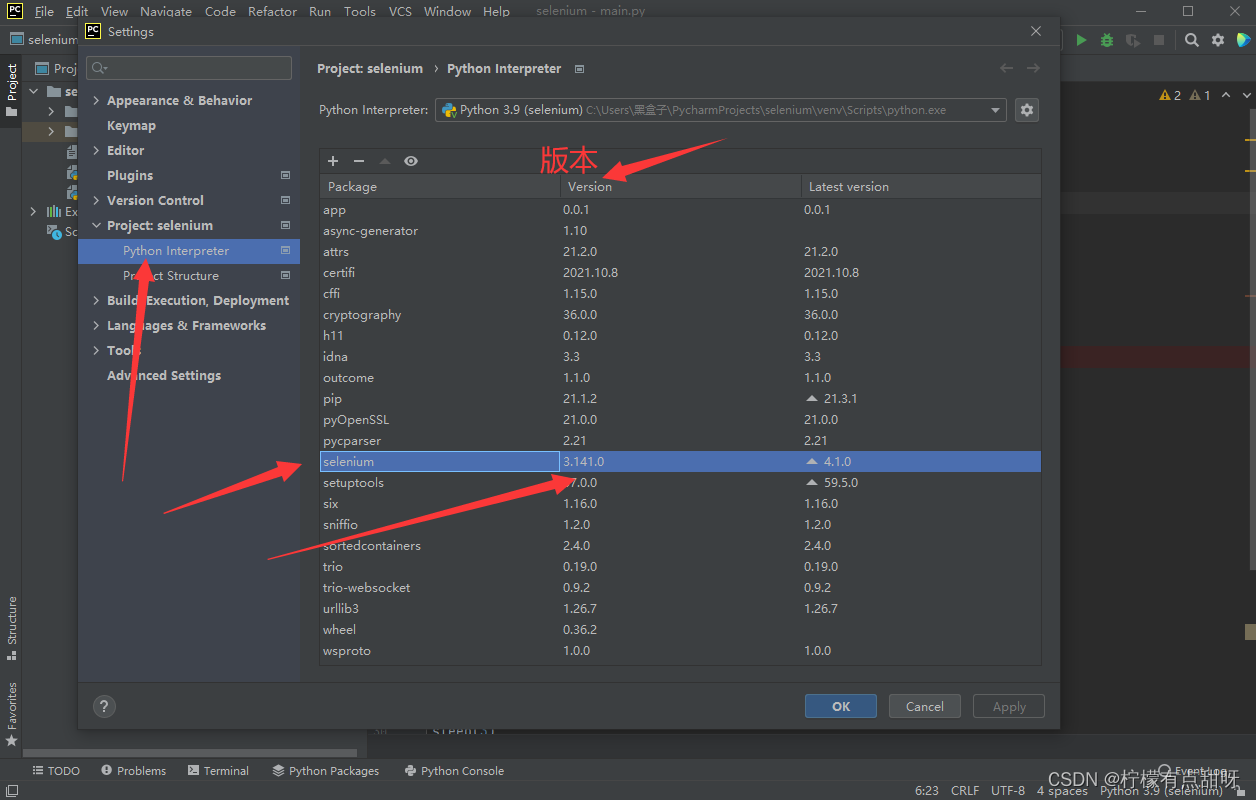This screenshot has height=800, width=1256.
Task: Open the Terminal tool window
Action: [217, 771]
